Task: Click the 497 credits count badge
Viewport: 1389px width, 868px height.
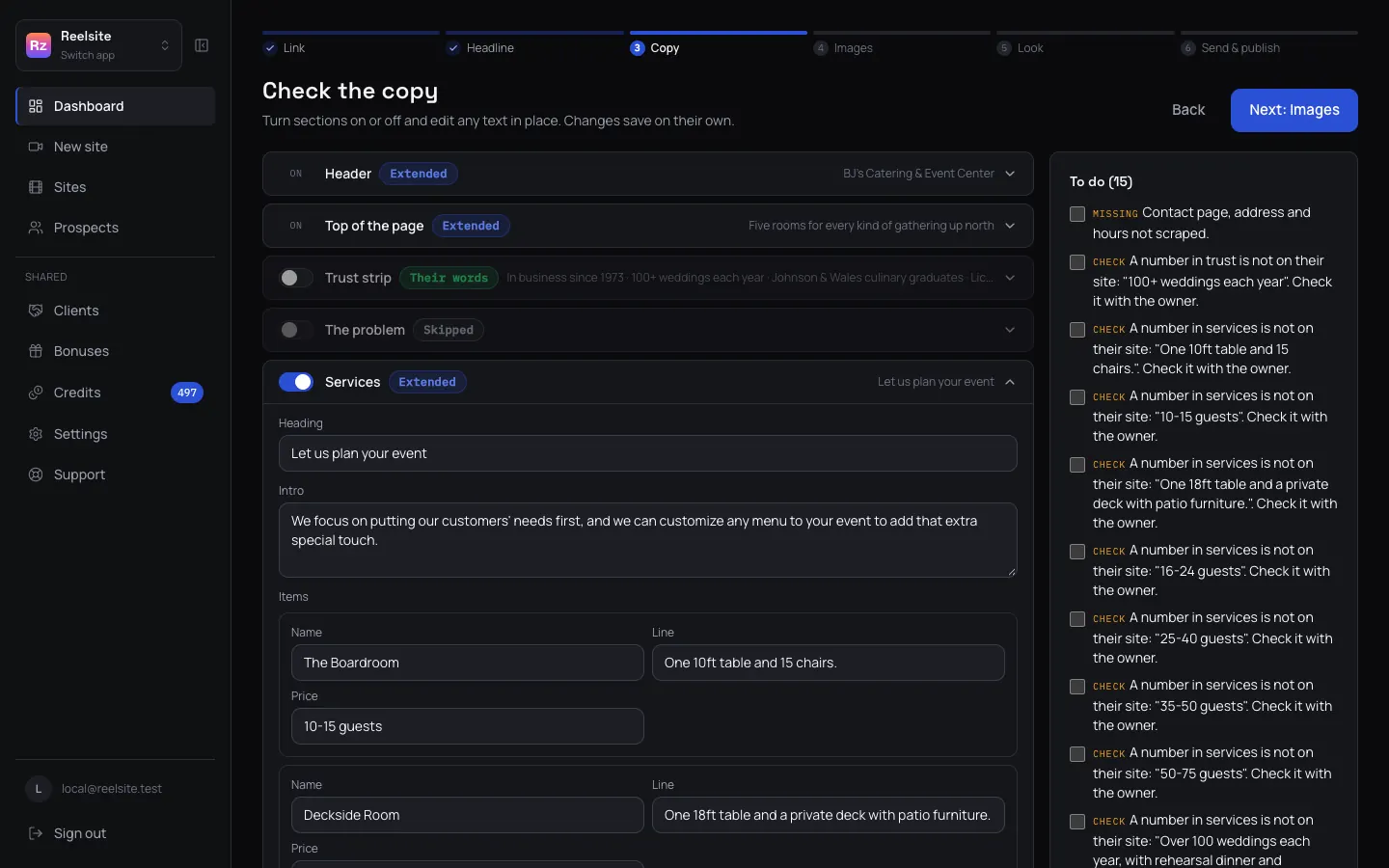Action: 187,393
